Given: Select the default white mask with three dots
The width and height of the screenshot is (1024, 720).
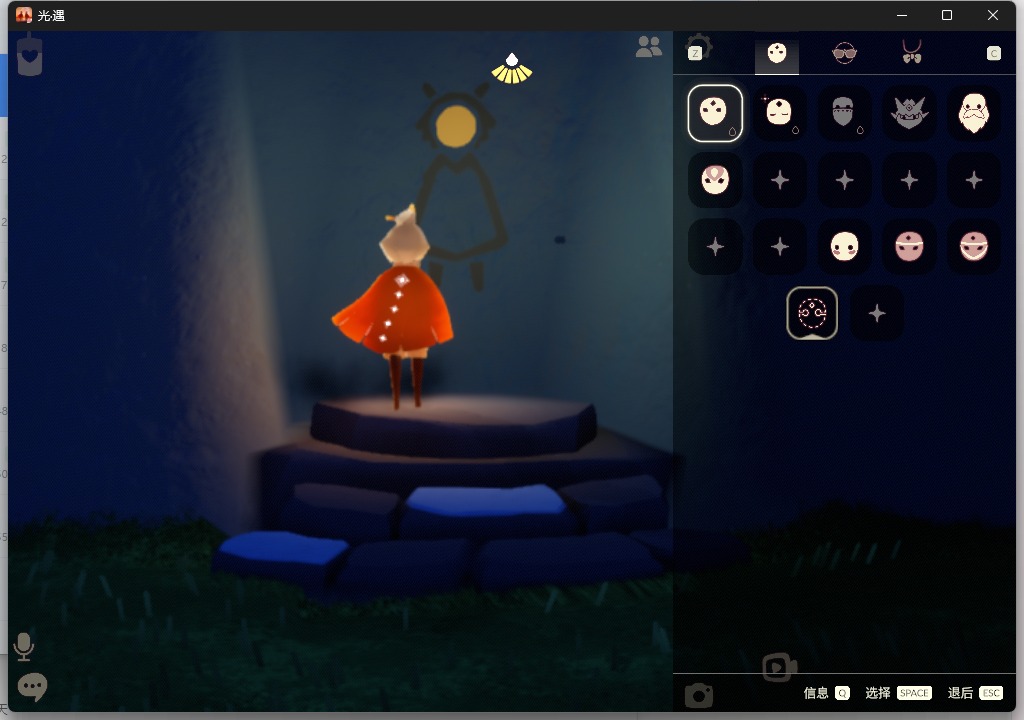Looking at the screenshot, I should pyautogui.click(x=715, y=113).
